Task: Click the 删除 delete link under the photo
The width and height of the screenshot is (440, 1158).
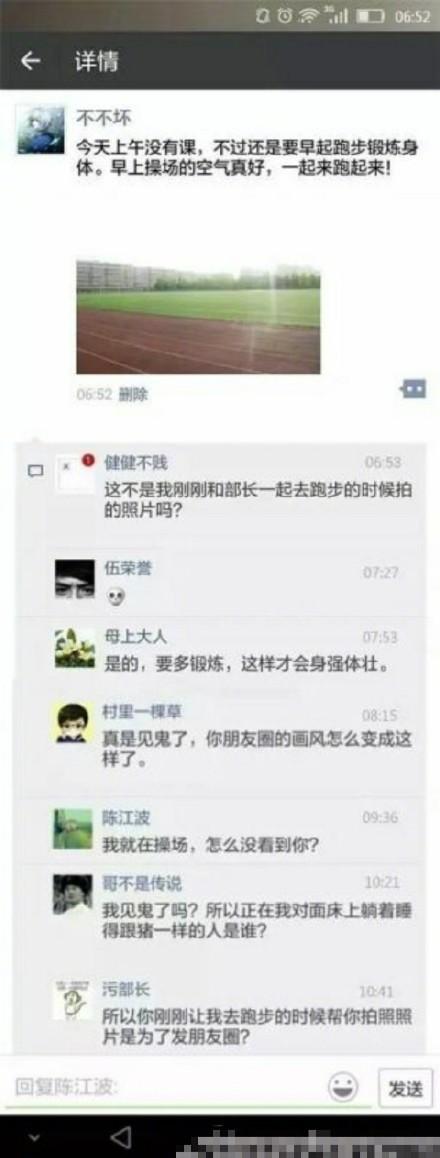Action: (134, 394)
